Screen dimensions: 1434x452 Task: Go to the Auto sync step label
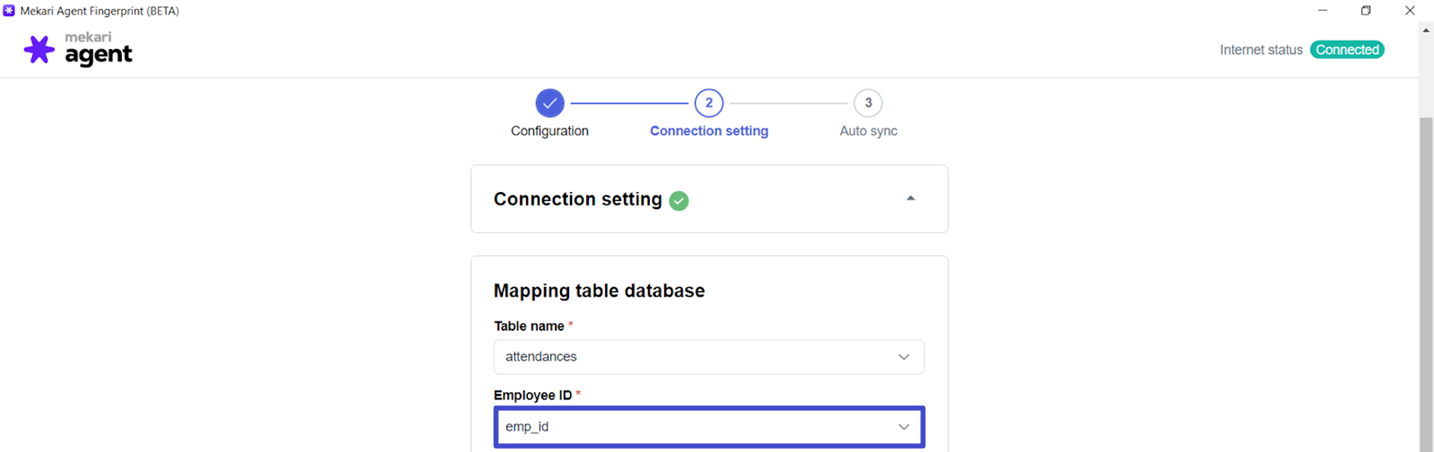[x=868, y=131]
